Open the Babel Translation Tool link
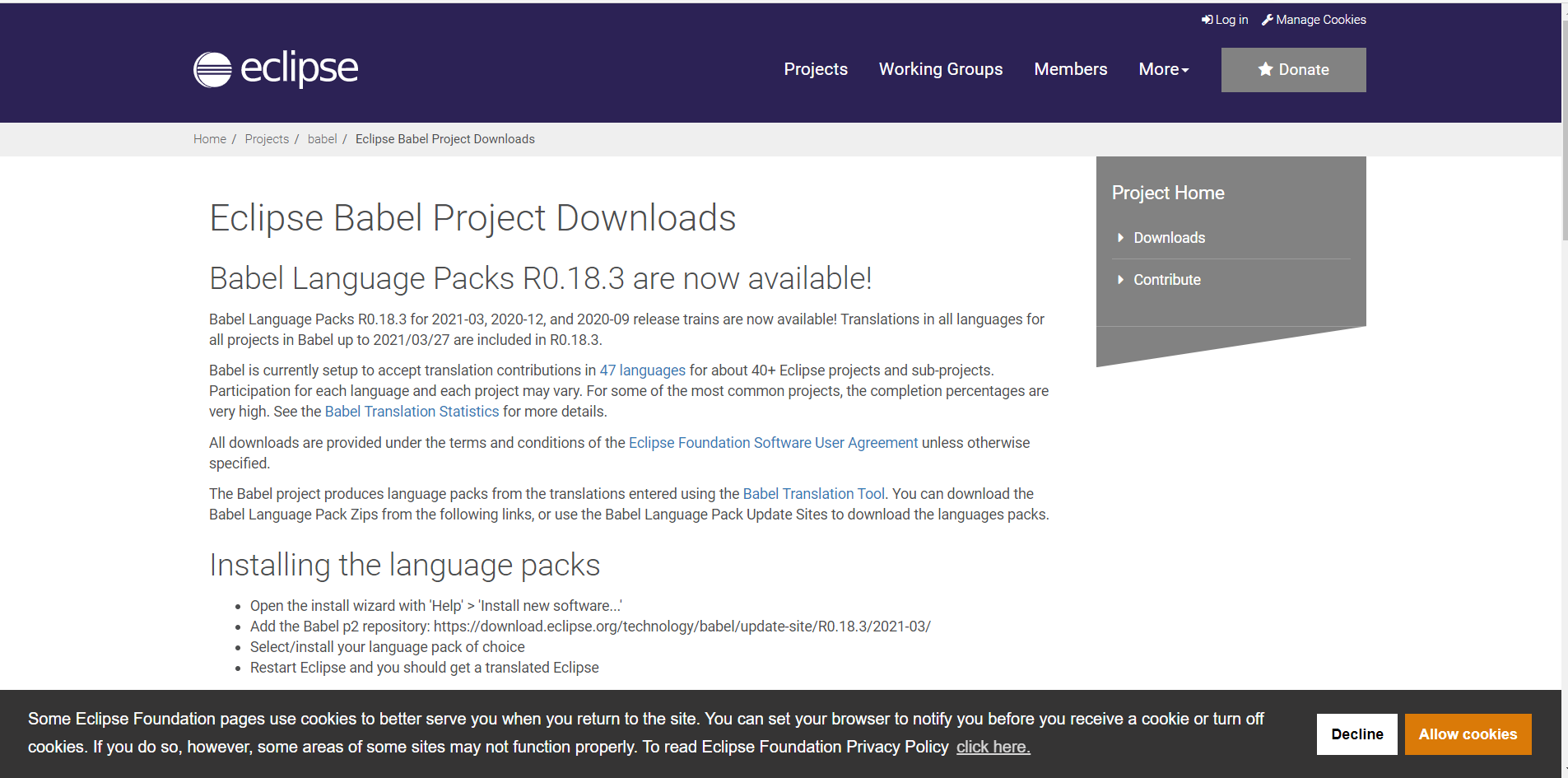1568x778 pixels. point(814,494)
